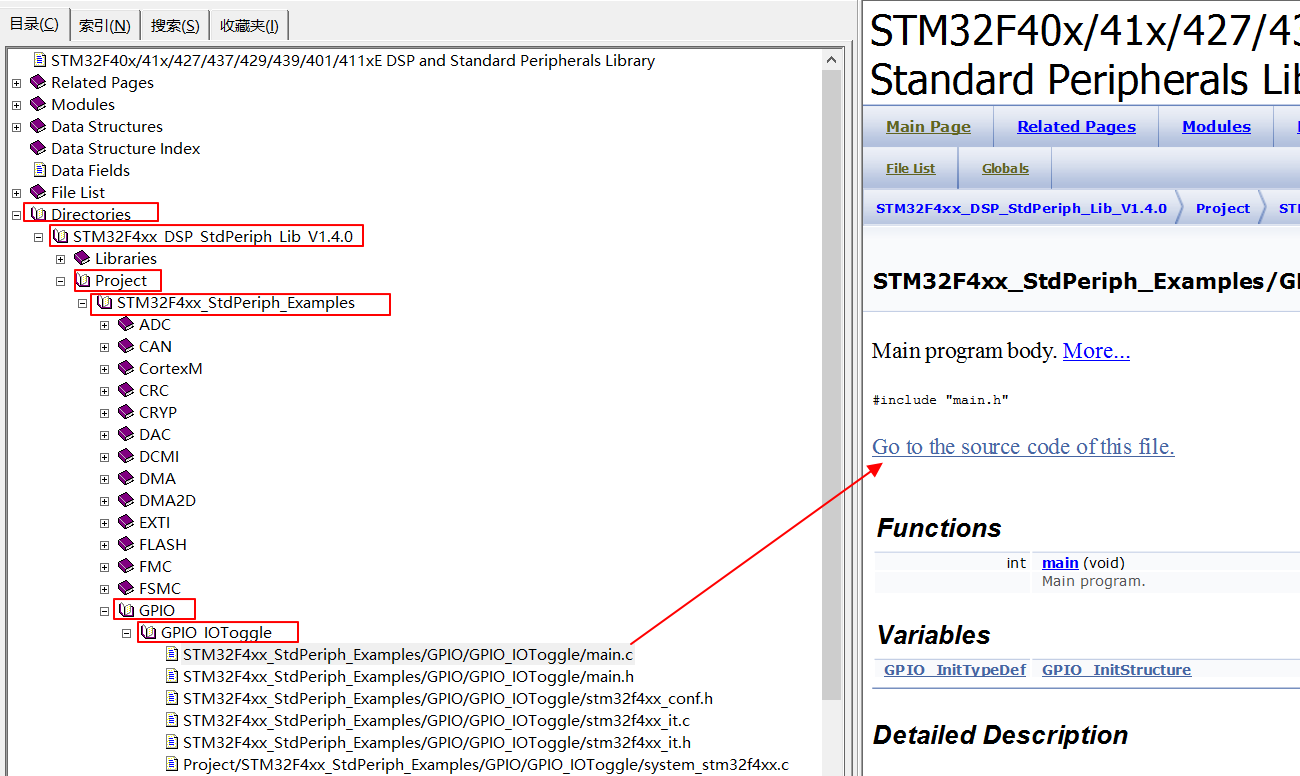Collapse the GPIO_IOToggle tree node
The image size is (1300, 776).
126,633
